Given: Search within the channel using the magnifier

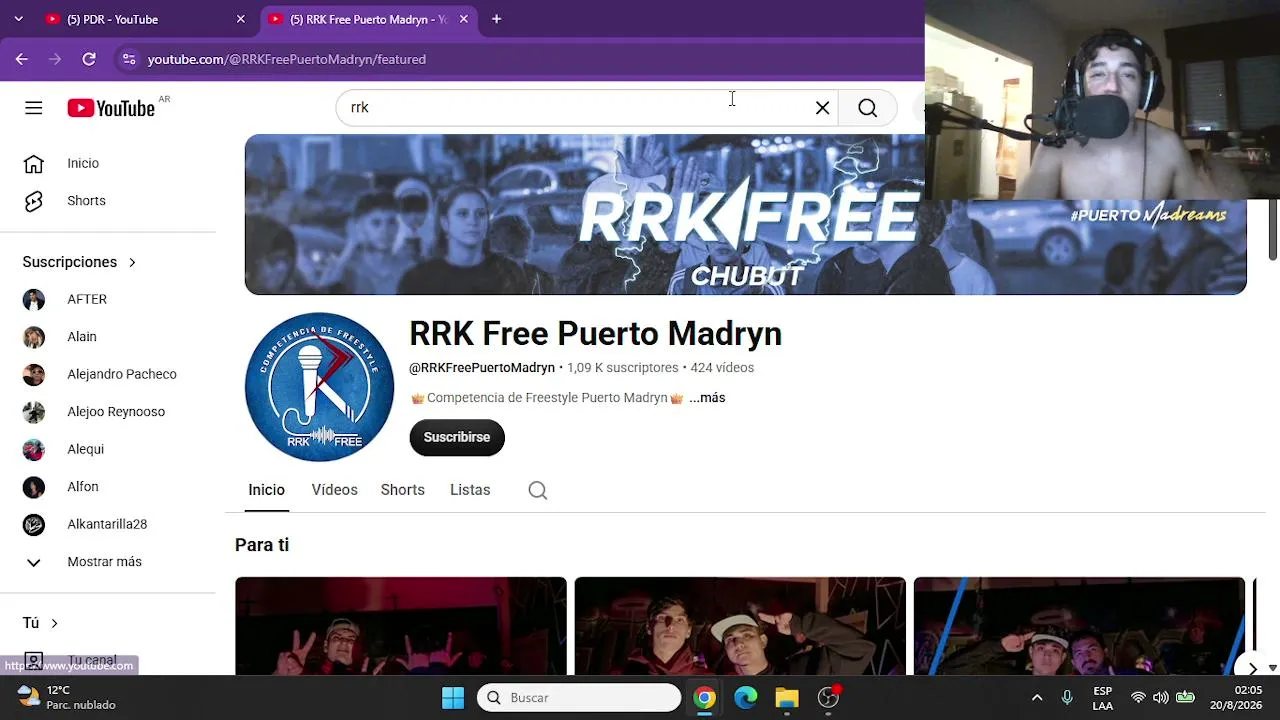Looking at the screenshot, I should coord(538,490).
